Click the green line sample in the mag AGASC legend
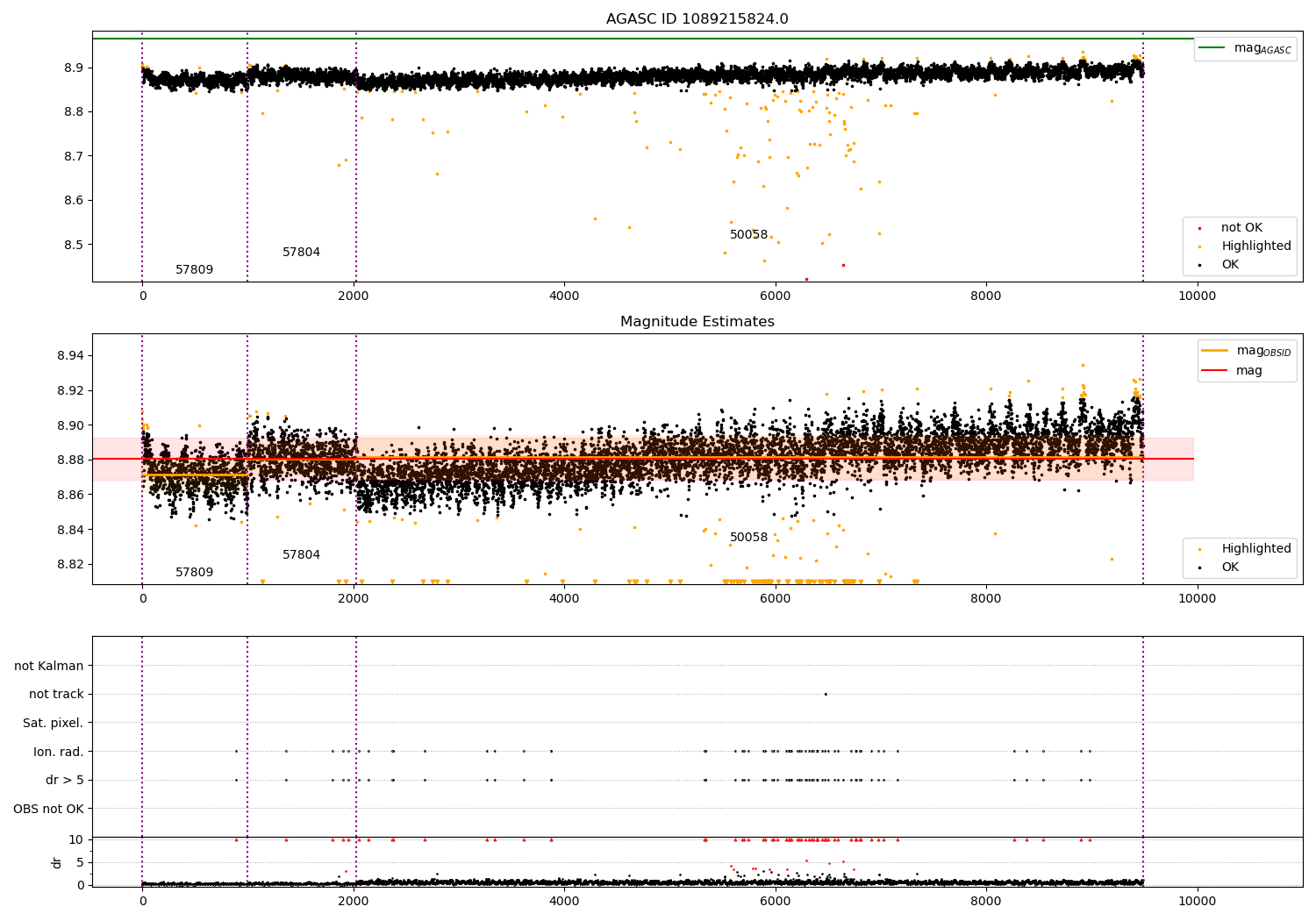Screen dimensions: 1316x921 coord(1212,47)
